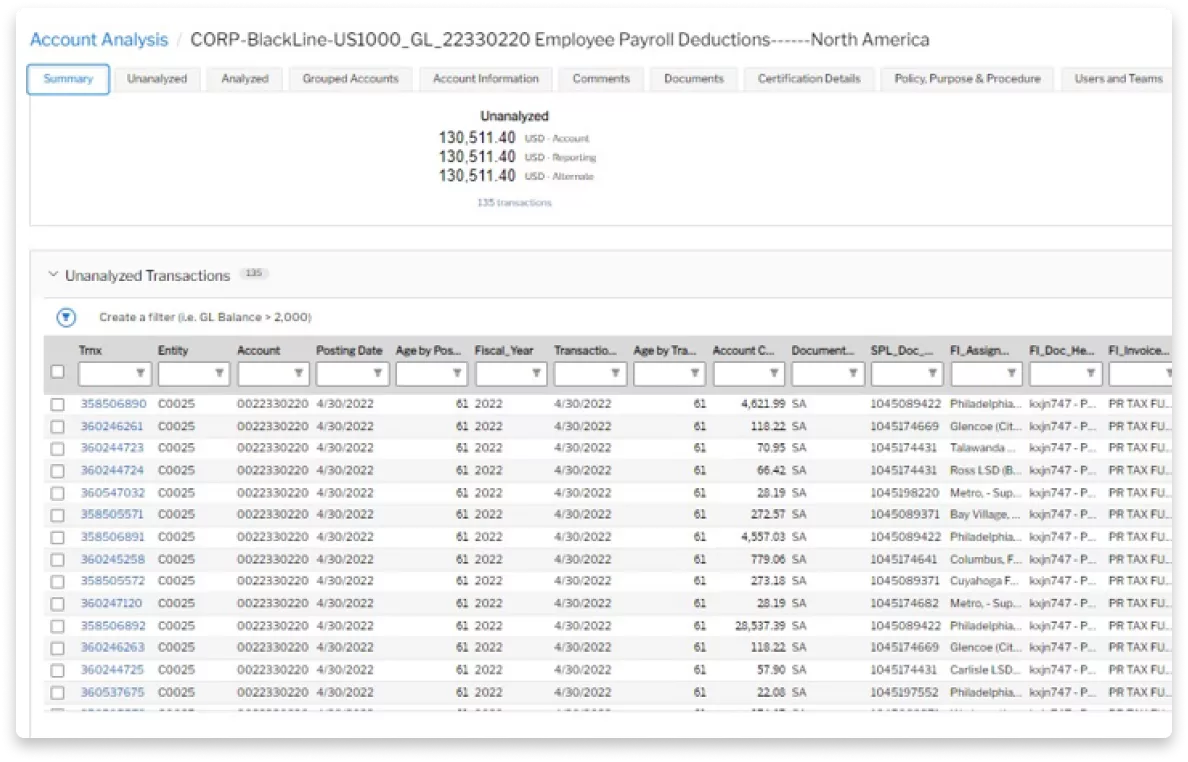
Task: Open the Account Information tab
Action: [x=486, y=79]
